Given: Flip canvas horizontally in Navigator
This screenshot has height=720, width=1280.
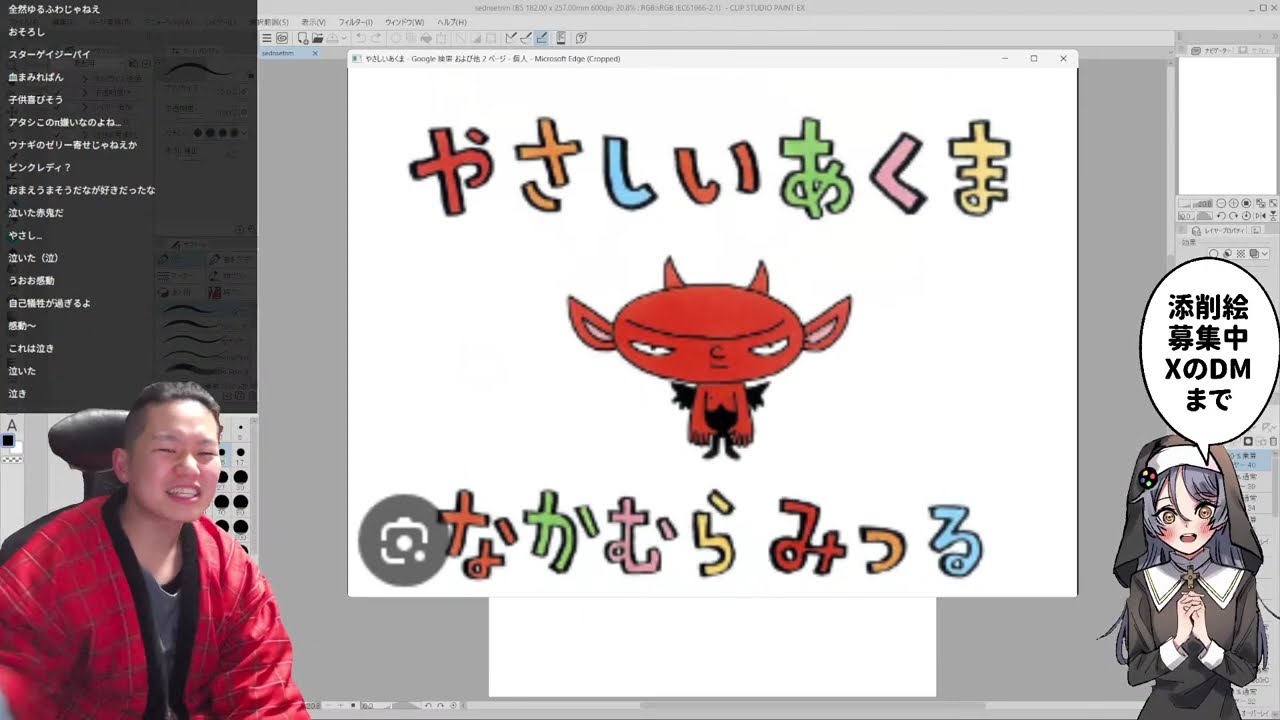Looking at the screenshot, I should click(1260, 216).
